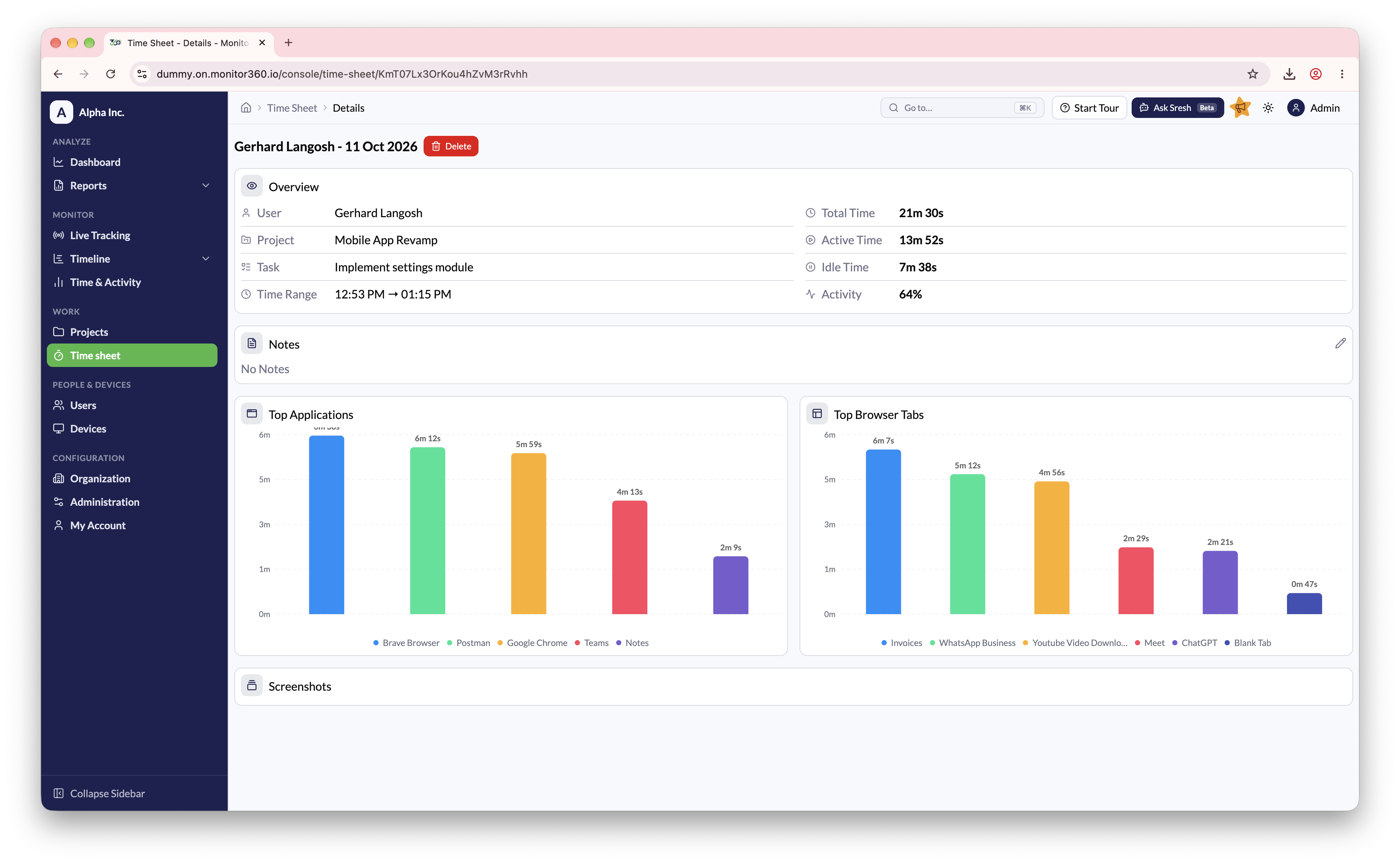Open My Account page
The width and height of the screenshot is (1400, 865).
[132, 525]
